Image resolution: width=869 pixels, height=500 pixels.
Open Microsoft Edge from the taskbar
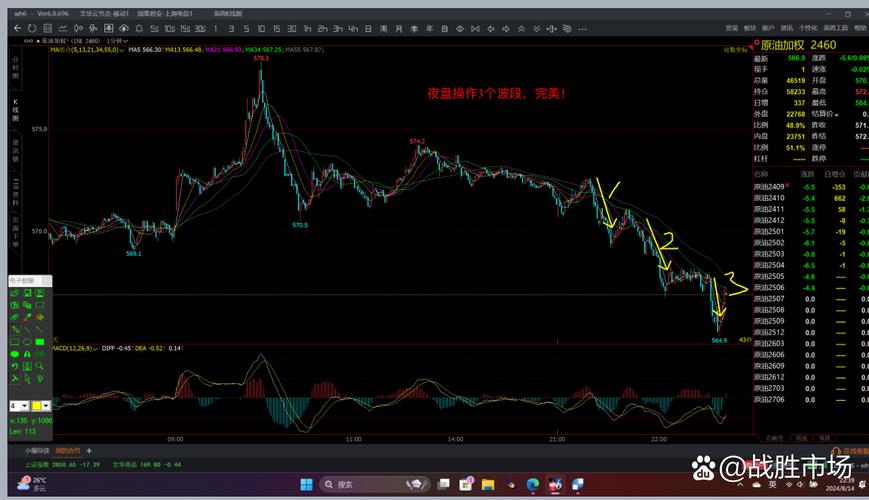pos(533,484)
